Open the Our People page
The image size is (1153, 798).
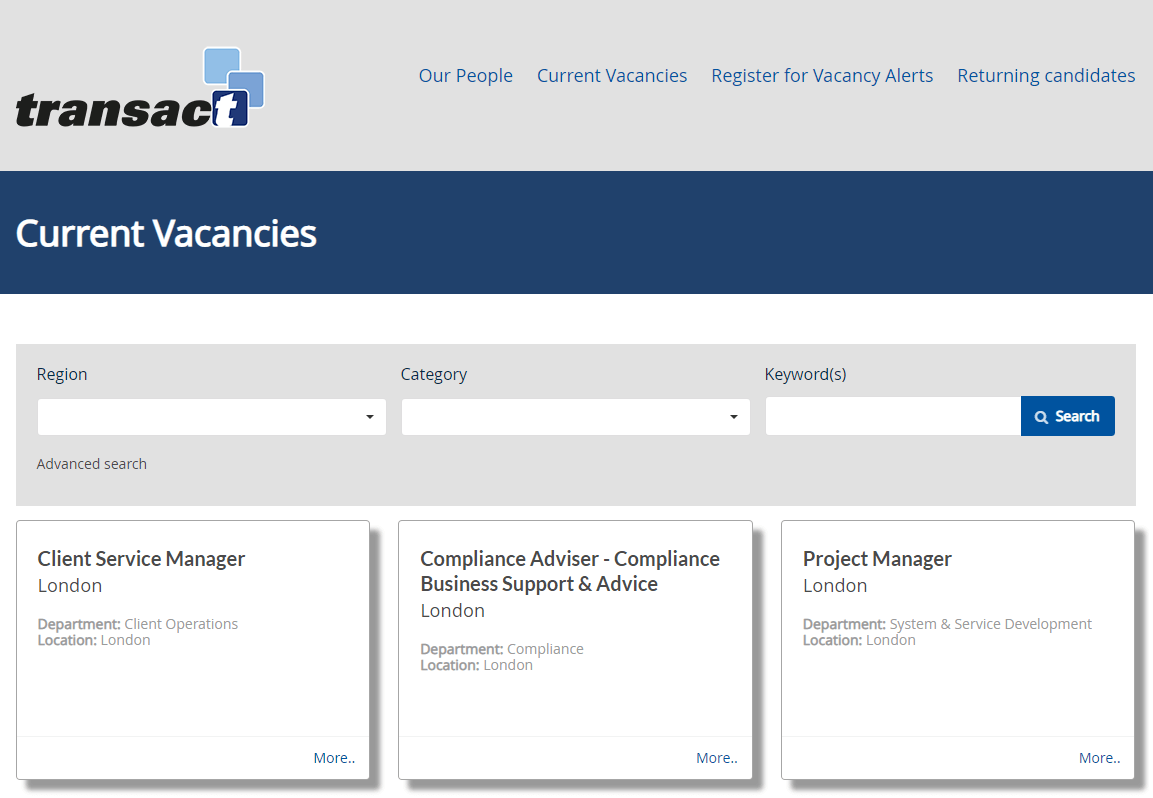pos(465,75)
